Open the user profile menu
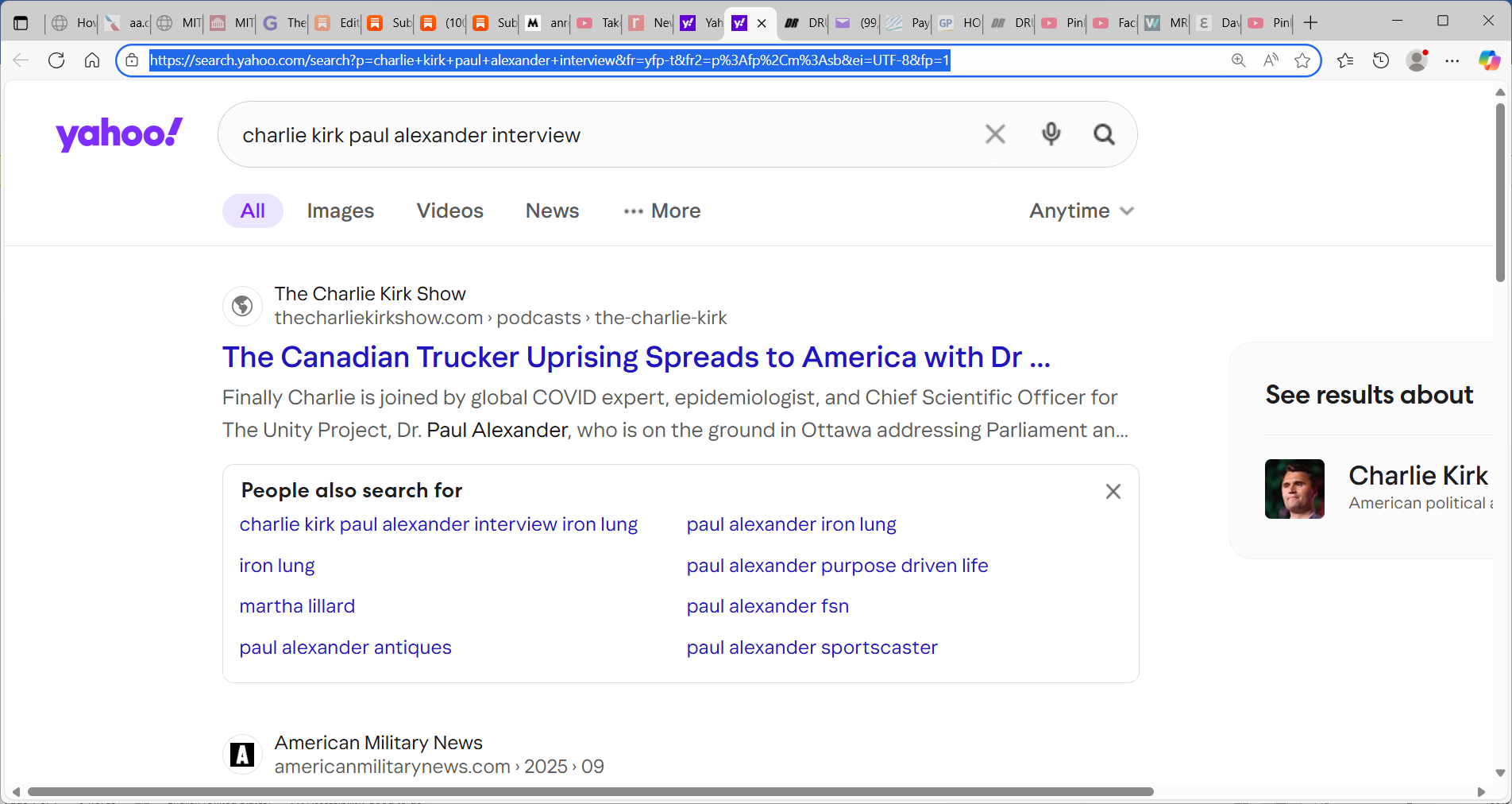Screen dimensions: 1512x804 1417,60
